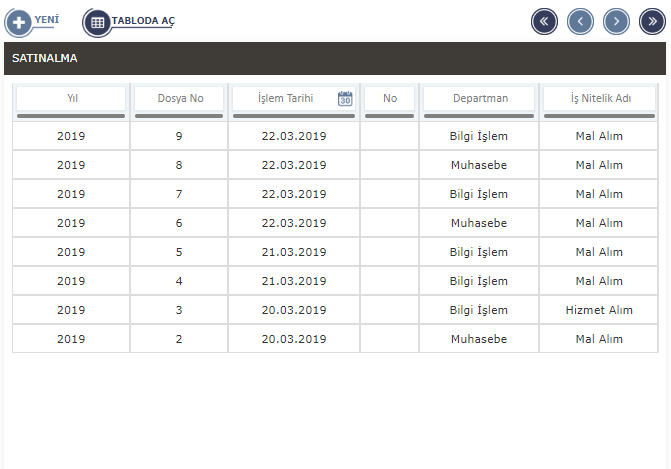671x469 pixels.
Task: Open calendar picker in İşlem Tarihi filter
Action: [345, 99]
